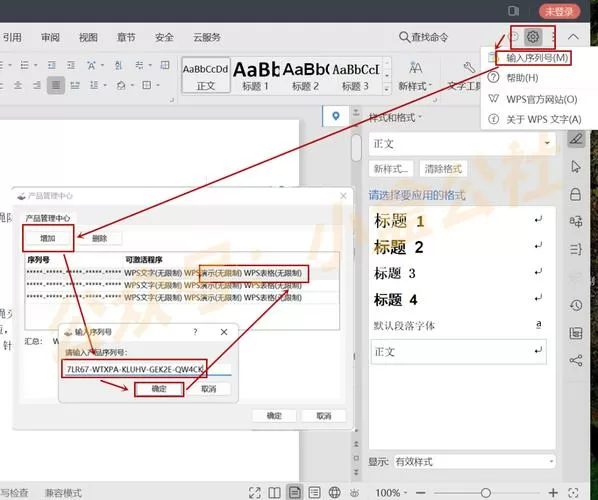Screen dimensions: 598x500
Task: Select justify alignment icon
Action: coord(56,85)
